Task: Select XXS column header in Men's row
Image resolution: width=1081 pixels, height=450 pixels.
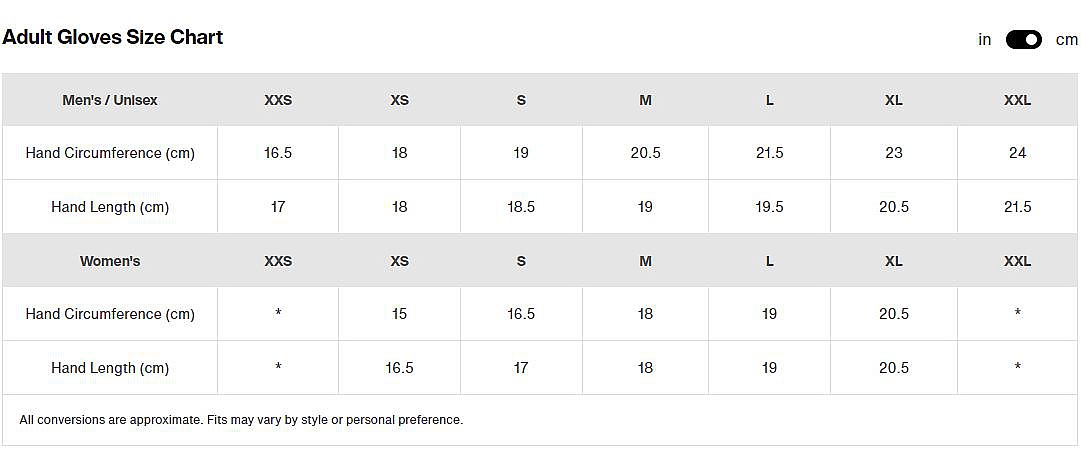Action: [278, 100]
